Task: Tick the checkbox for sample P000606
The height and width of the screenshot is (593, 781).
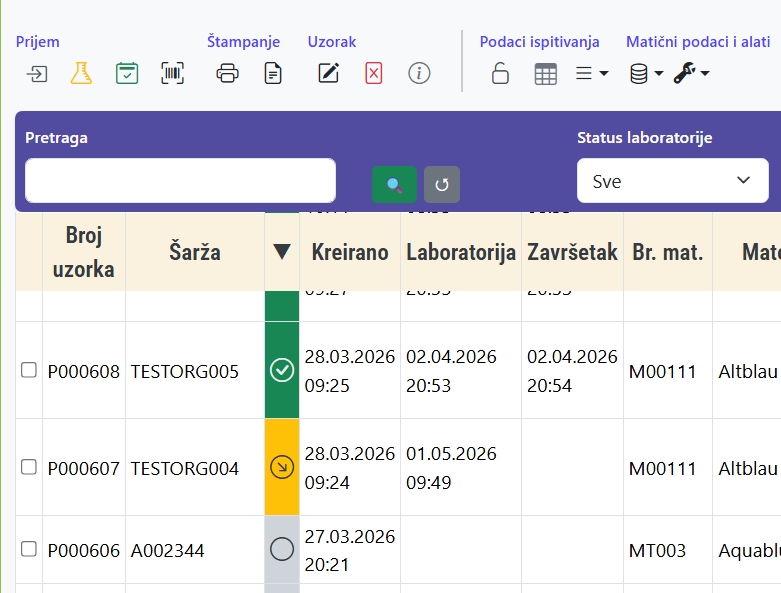Action: click(29, 549)
